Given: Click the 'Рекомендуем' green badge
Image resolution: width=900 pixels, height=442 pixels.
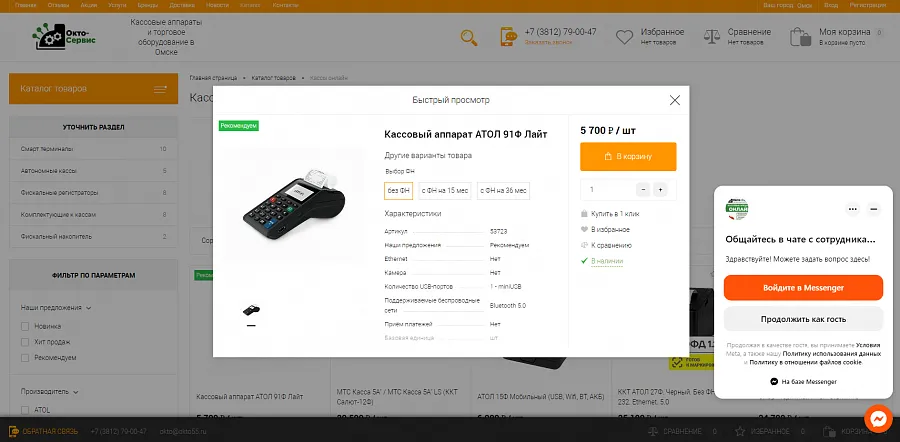Looking at the screenshot, I should coord(239,126).
